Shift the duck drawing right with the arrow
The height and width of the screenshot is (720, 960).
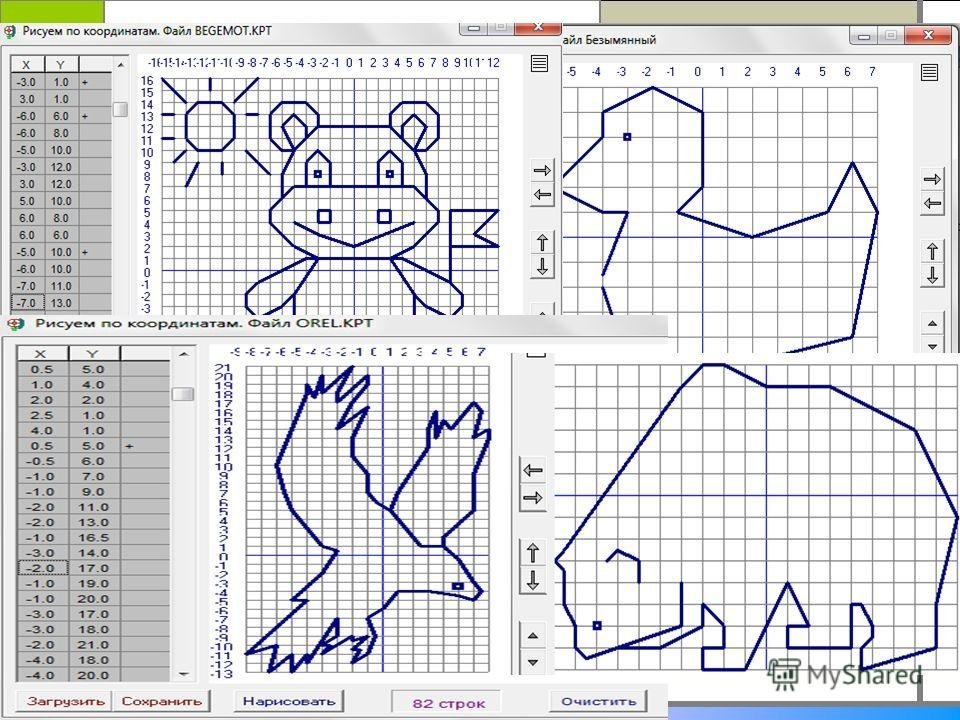(932, 179)
